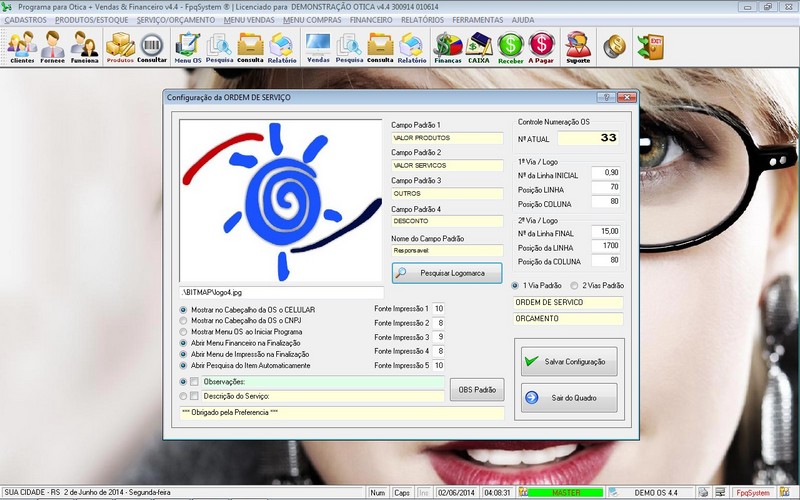Click the Salvar Configuração button
This screenshot has height=500, width=800.
tap(568, 360)
